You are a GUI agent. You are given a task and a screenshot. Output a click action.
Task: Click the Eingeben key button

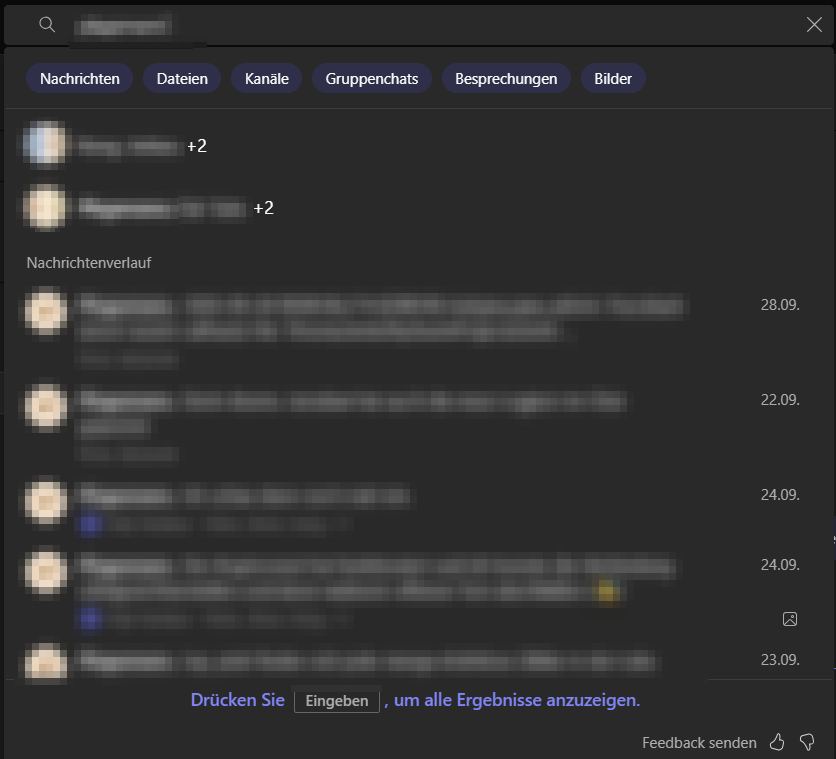[x=336, y=700]
